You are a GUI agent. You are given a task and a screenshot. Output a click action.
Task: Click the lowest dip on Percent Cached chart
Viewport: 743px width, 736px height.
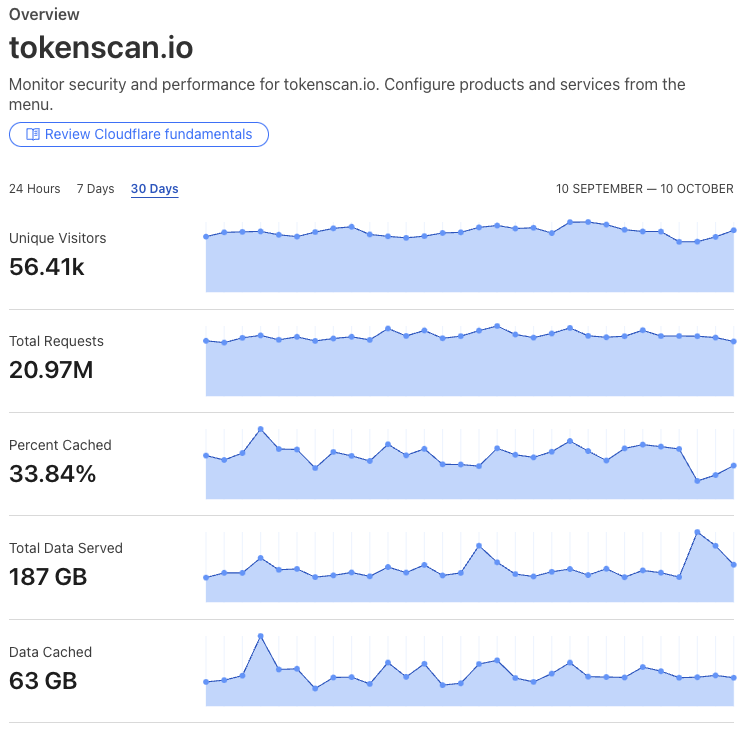697,481
